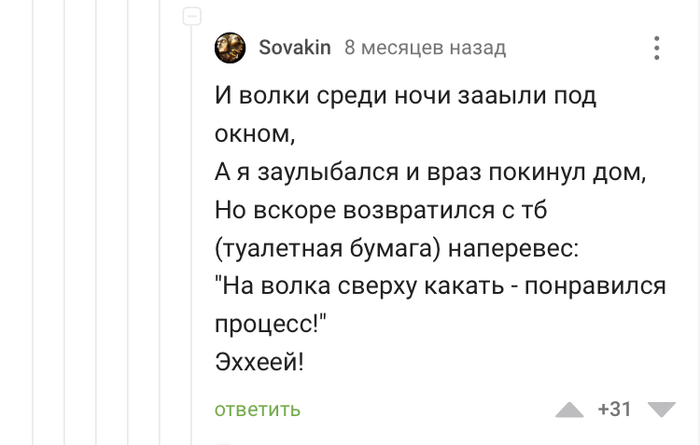The width and height of the screenshot is (700, 445).
Task: Click the line "Но вскоре возвратился с тб"
Action: (x=383, y=210)
